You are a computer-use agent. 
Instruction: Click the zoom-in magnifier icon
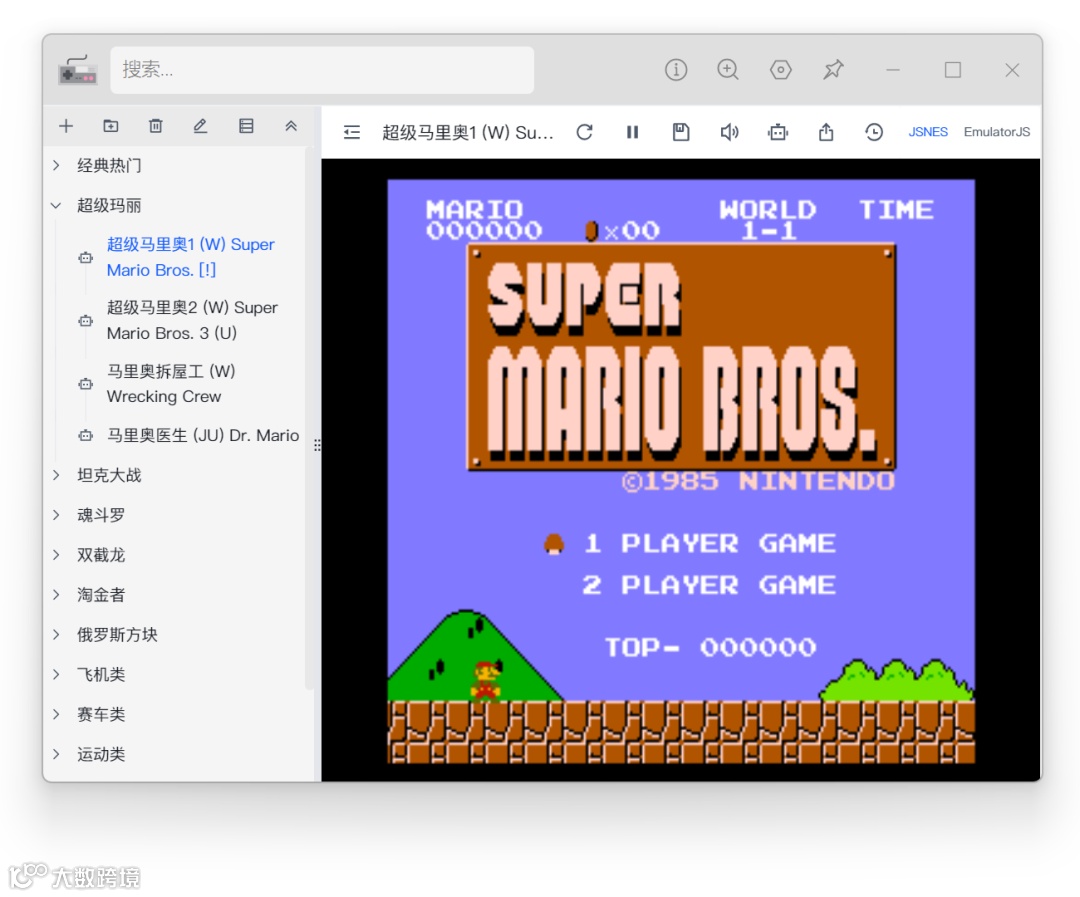click(727, 70)
